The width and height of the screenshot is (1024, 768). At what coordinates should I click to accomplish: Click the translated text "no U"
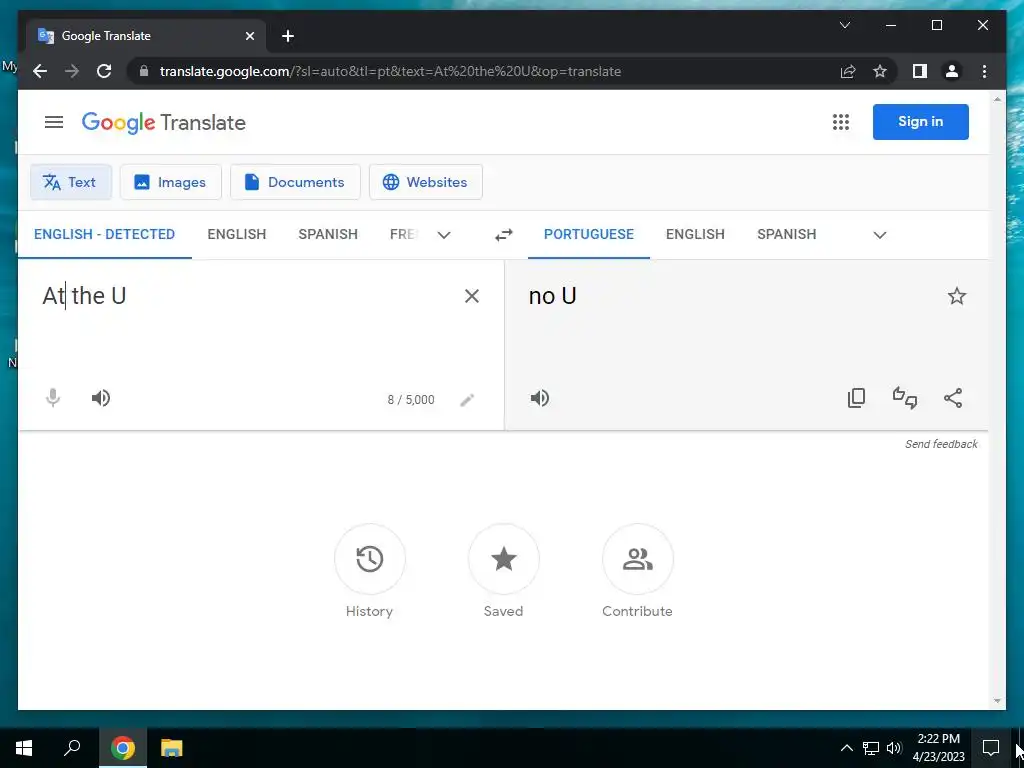click(552, 296)
